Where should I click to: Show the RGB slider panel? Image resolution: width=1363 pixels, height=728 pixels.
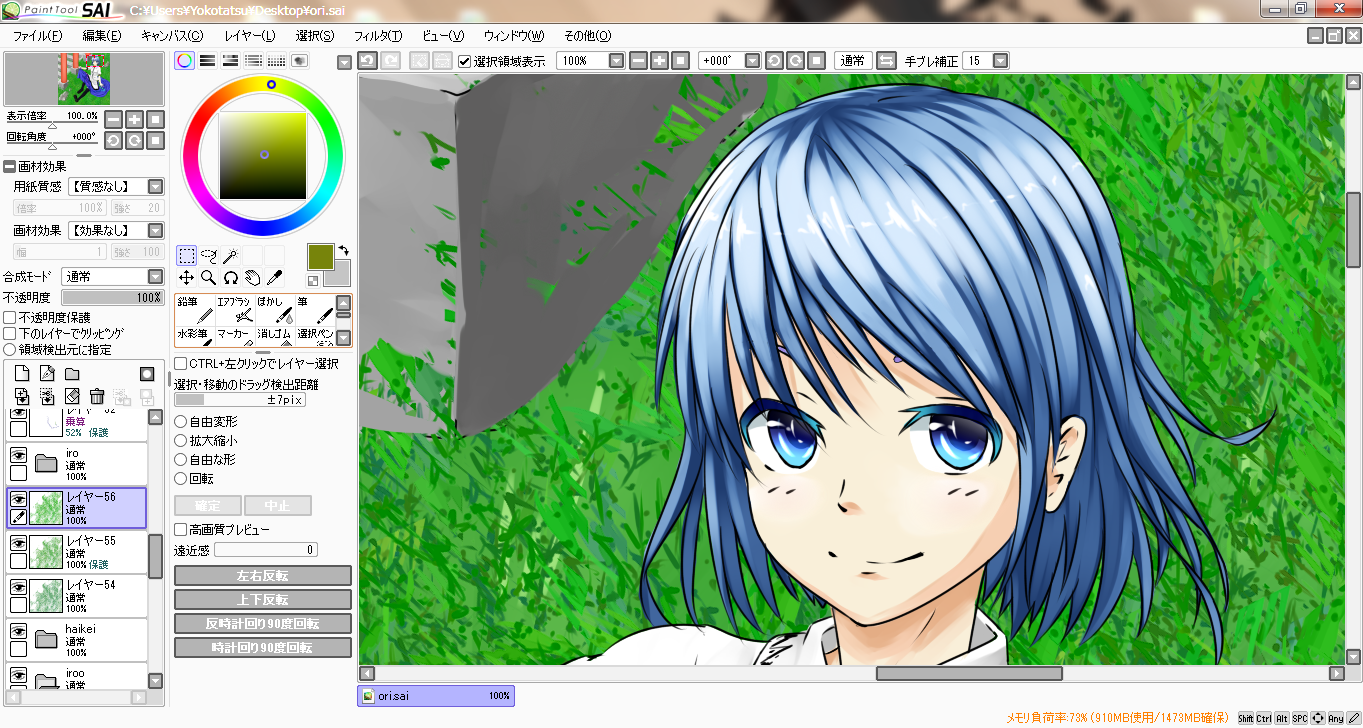tap(207, 61)
